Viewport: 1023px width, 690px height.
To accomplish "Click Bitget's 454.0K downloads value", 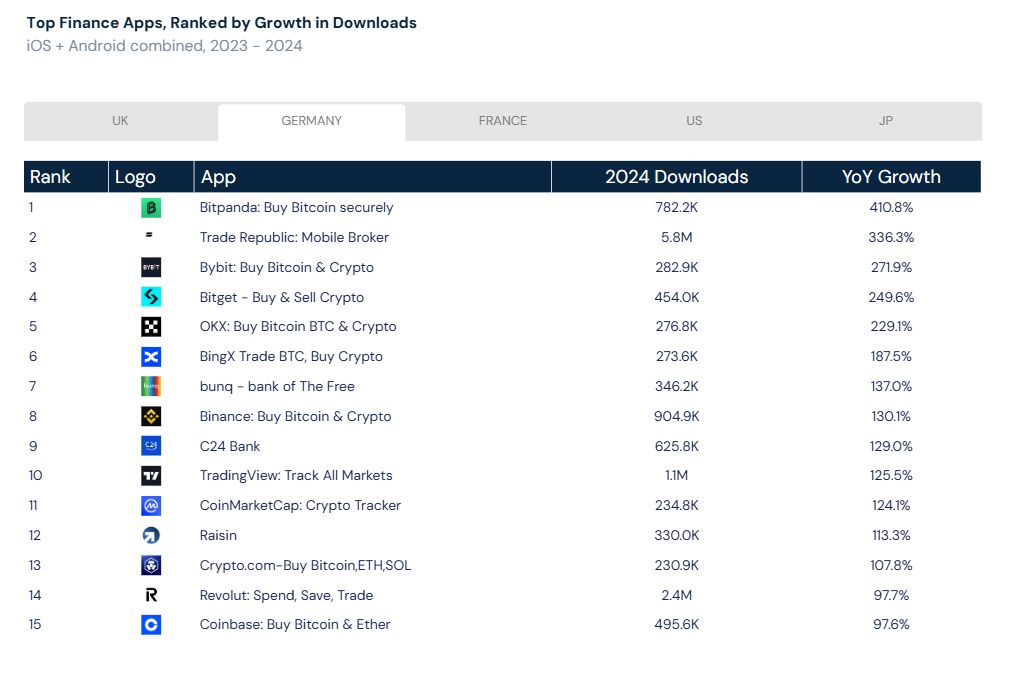I will pyautogui.click(x=677, y=297).
